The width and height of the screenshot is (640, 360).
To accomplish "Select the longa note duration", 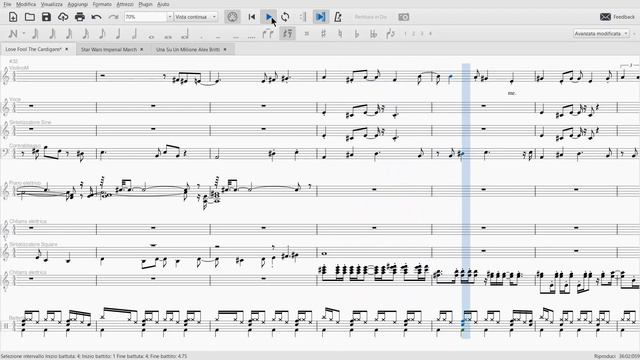I will point(184,35).
